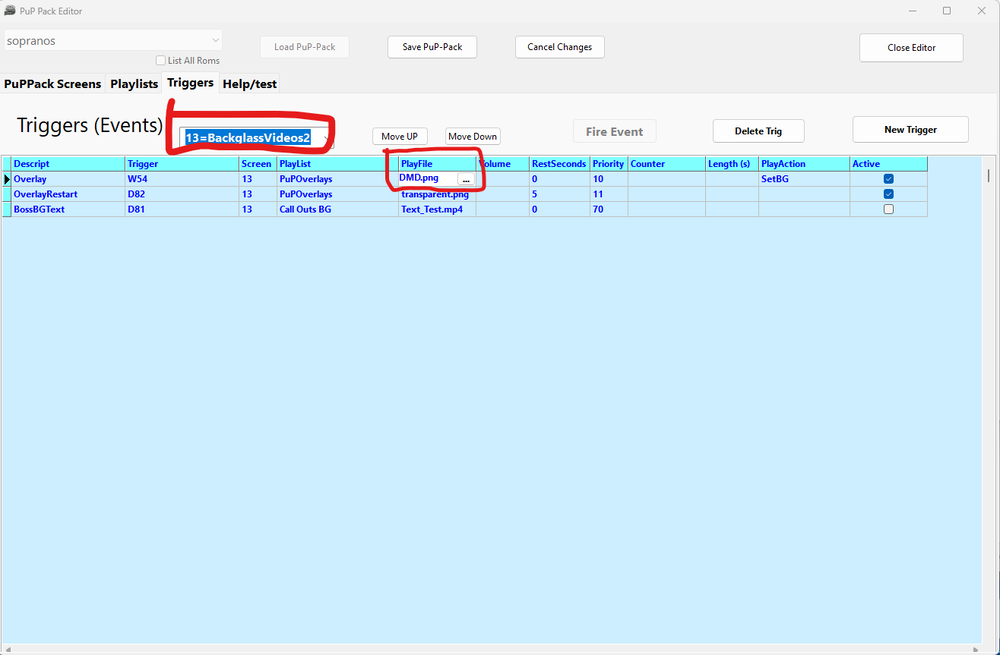The image size is (1000, 655).
Task: Click the D81 trigger cell
Action: coord(182,209)
